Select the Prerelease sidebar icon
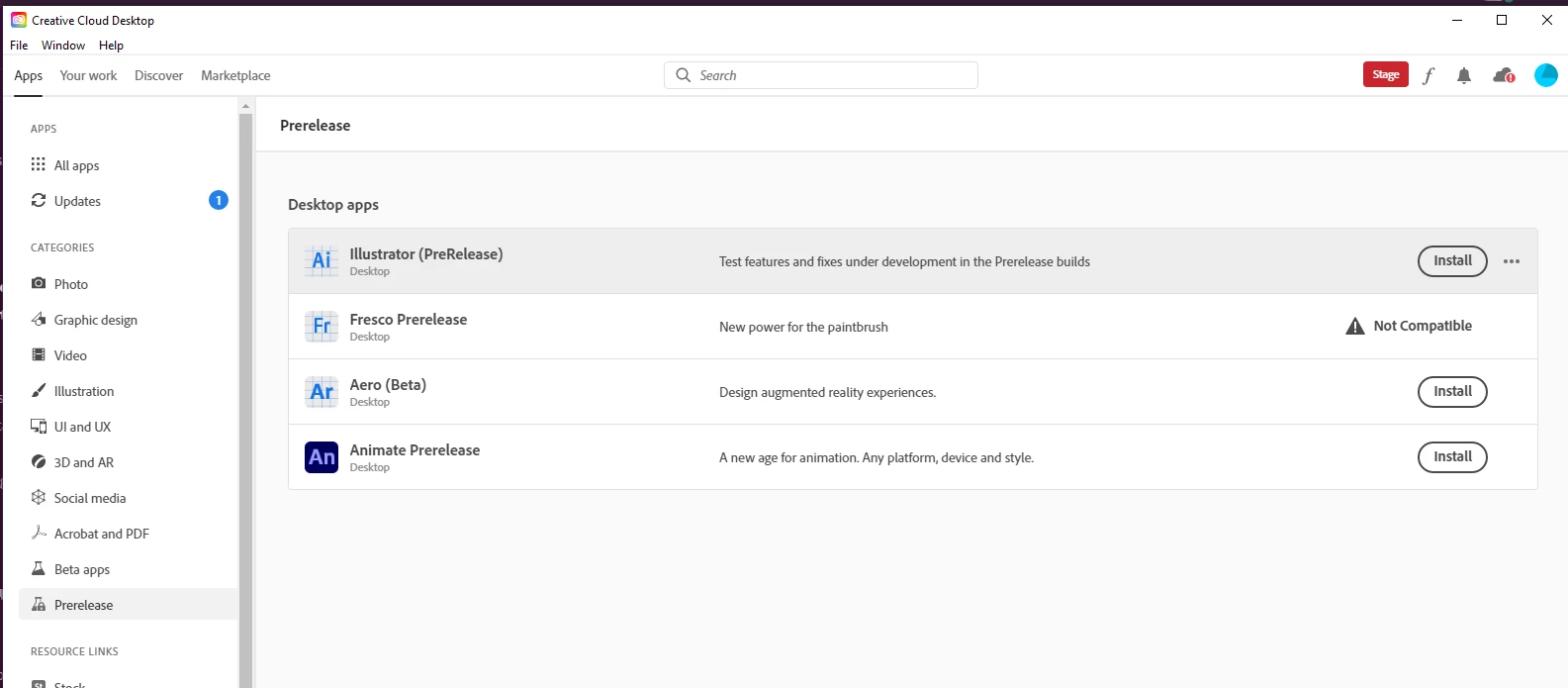 coord(39,604)
